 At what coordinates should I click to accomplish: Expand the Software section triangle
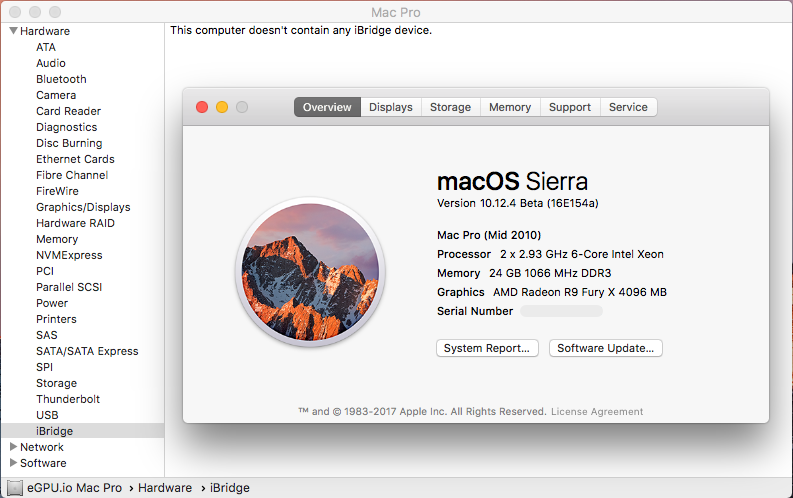coord(14,463)
